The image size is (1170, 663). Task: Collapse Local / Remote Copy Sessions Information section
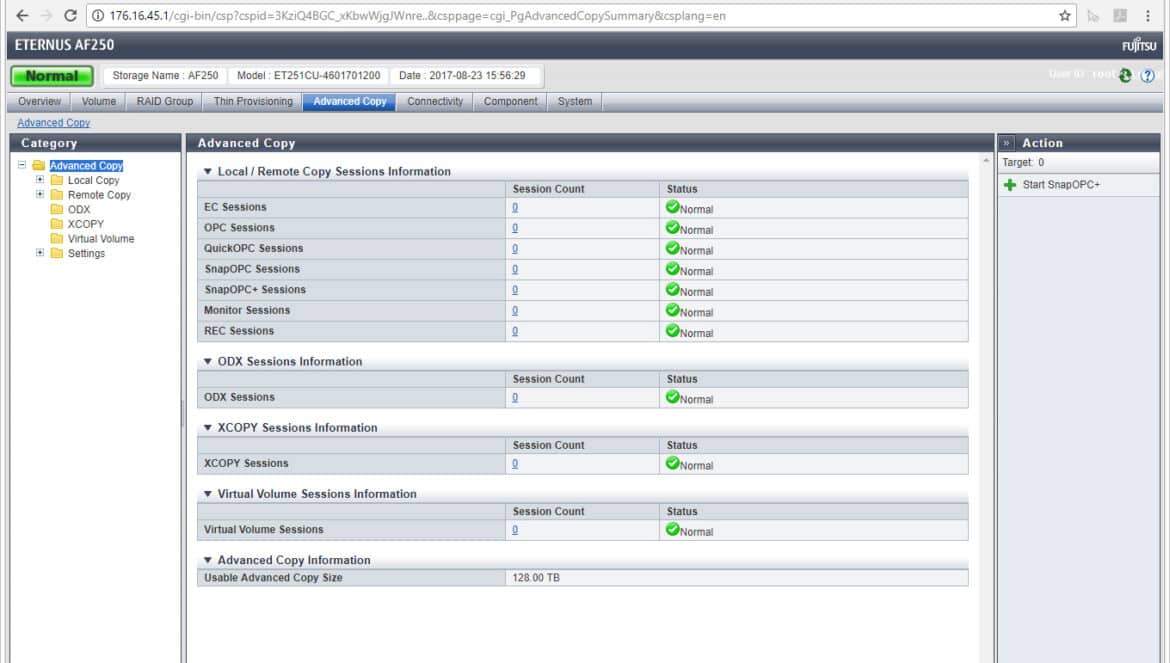tap(207, 172)
